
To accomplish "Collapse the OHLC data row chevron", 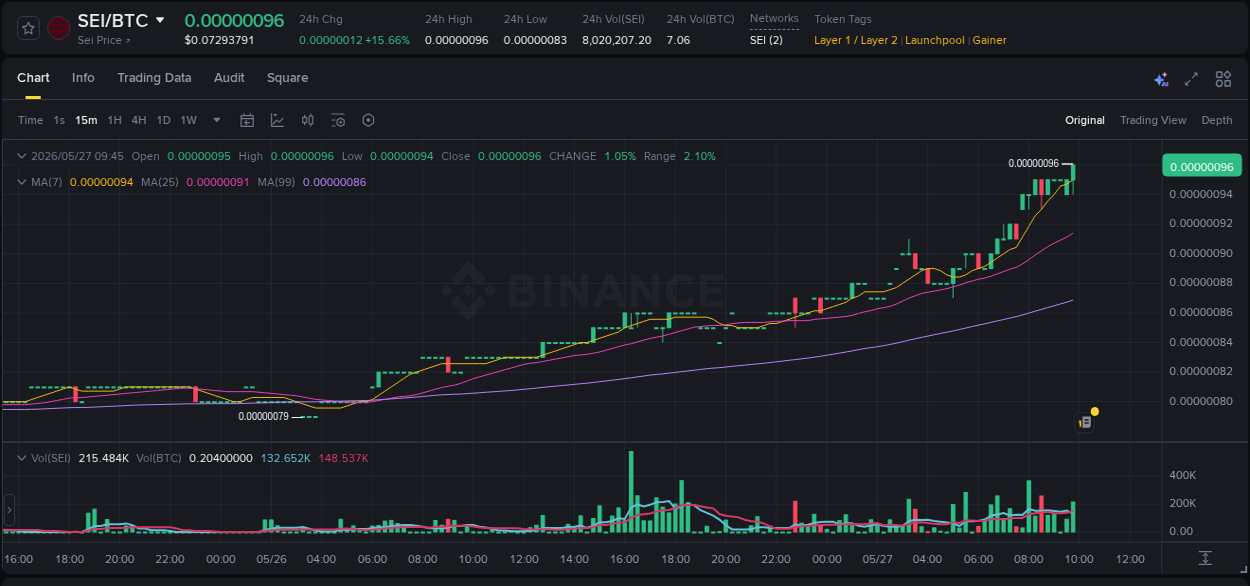I will 22,156.
